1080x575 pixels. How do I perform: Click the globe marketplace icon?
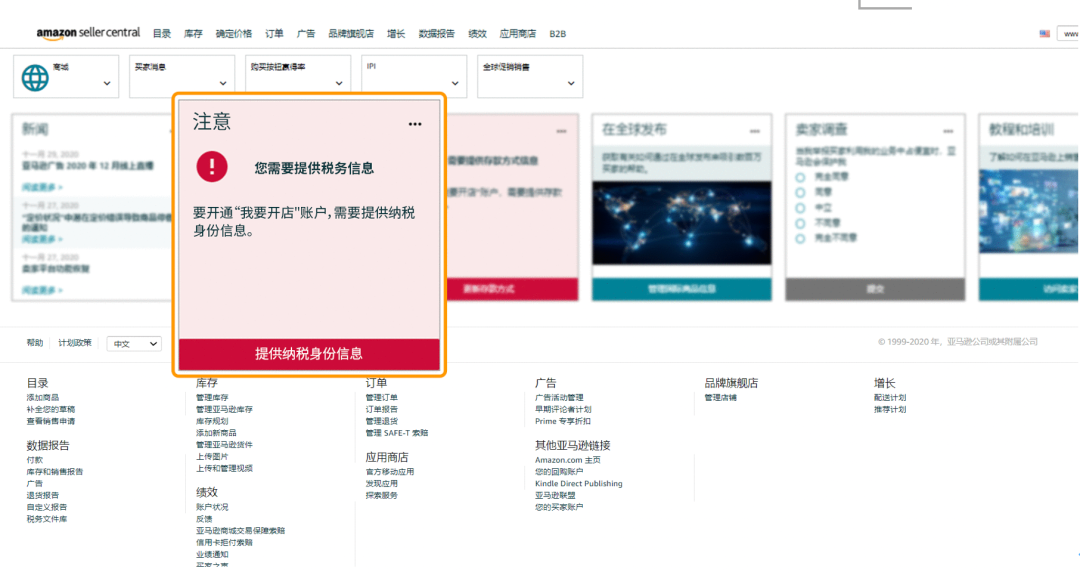35,77
